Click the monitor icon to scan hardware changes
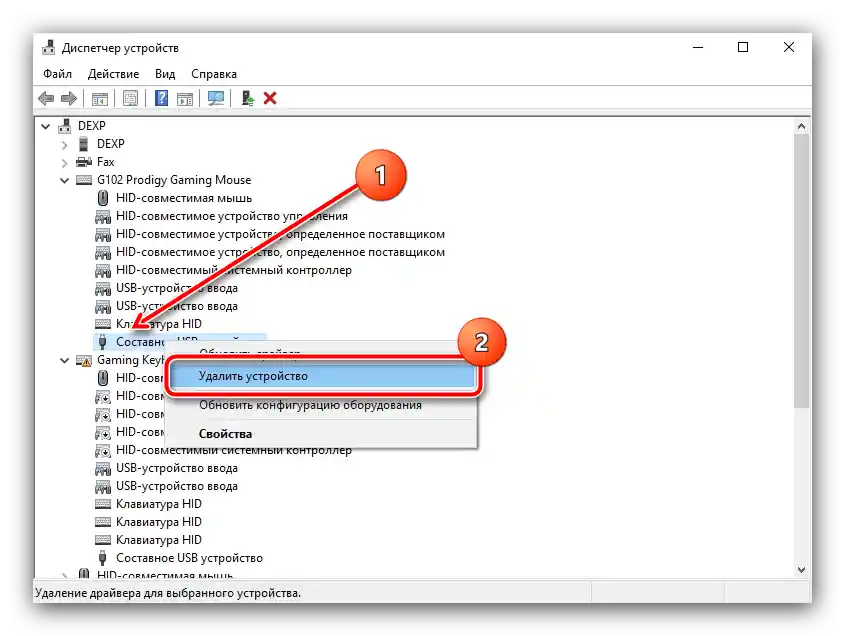845x636 pixels. [x=216, y=98]
